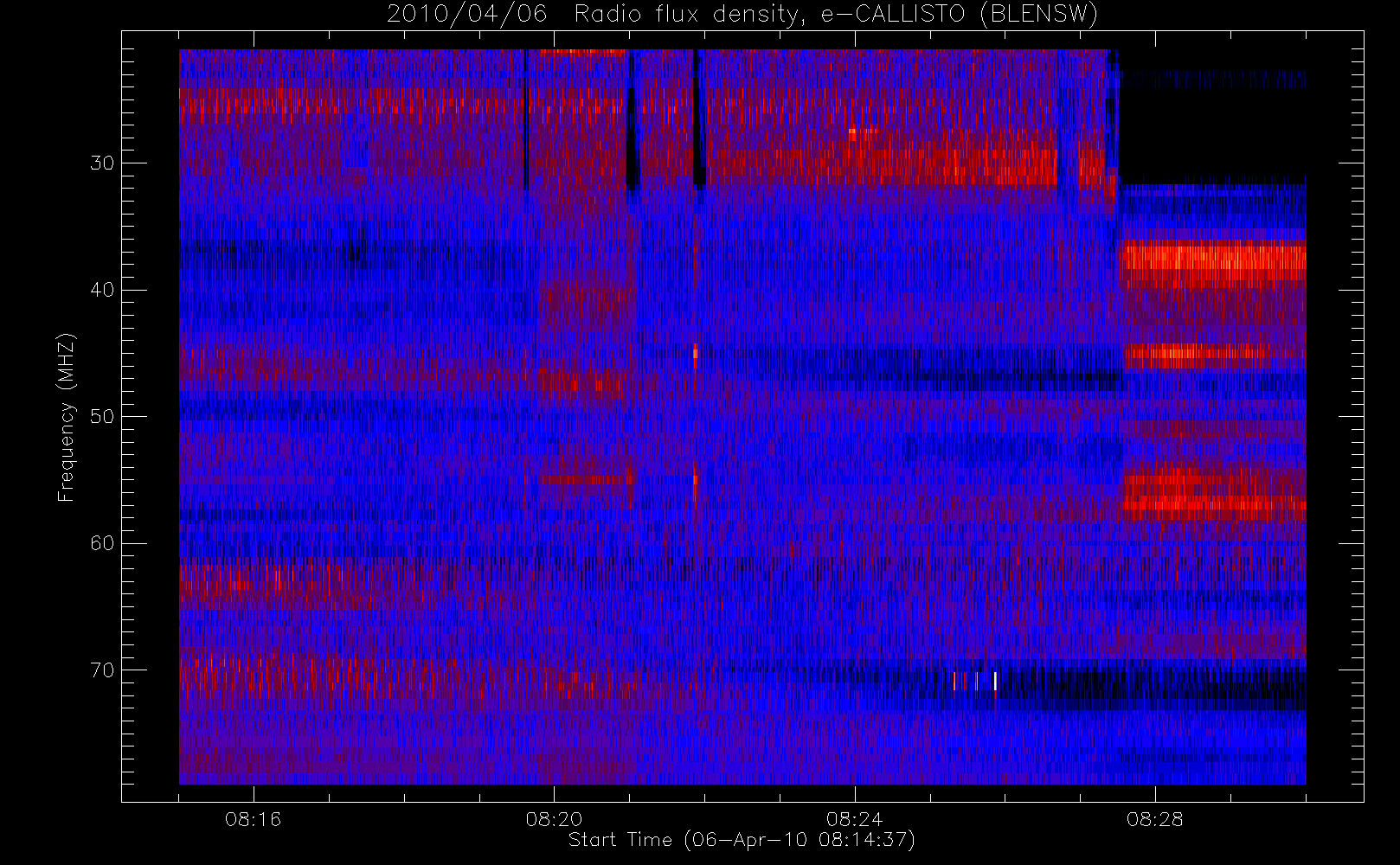This screenshot has height=865, width=1400.
Task: Click the '30' frequency tick label
Action: click(102, 163)
